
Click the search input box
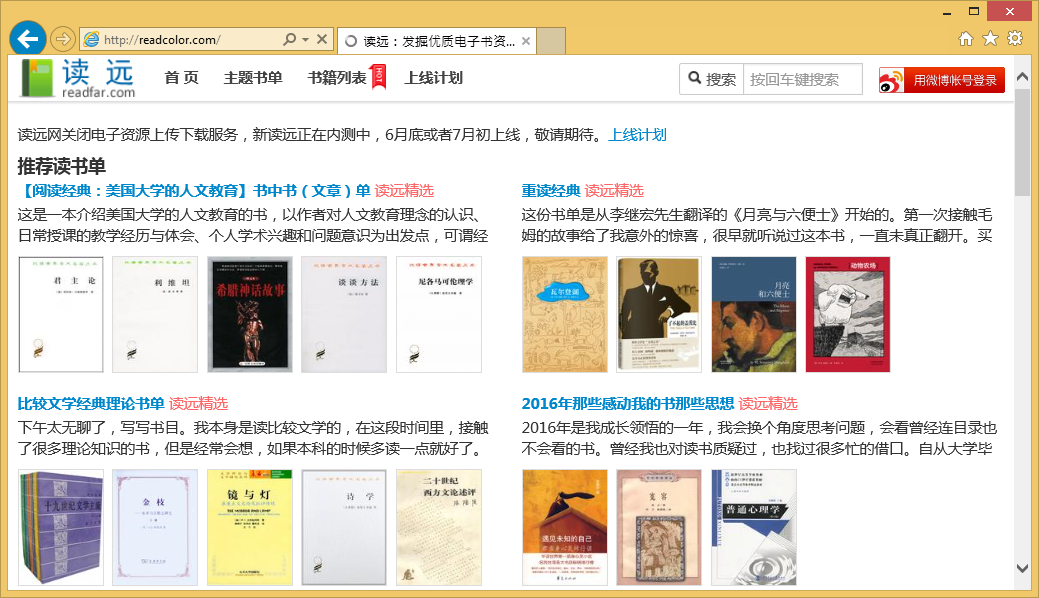click(x=802, y=80)
